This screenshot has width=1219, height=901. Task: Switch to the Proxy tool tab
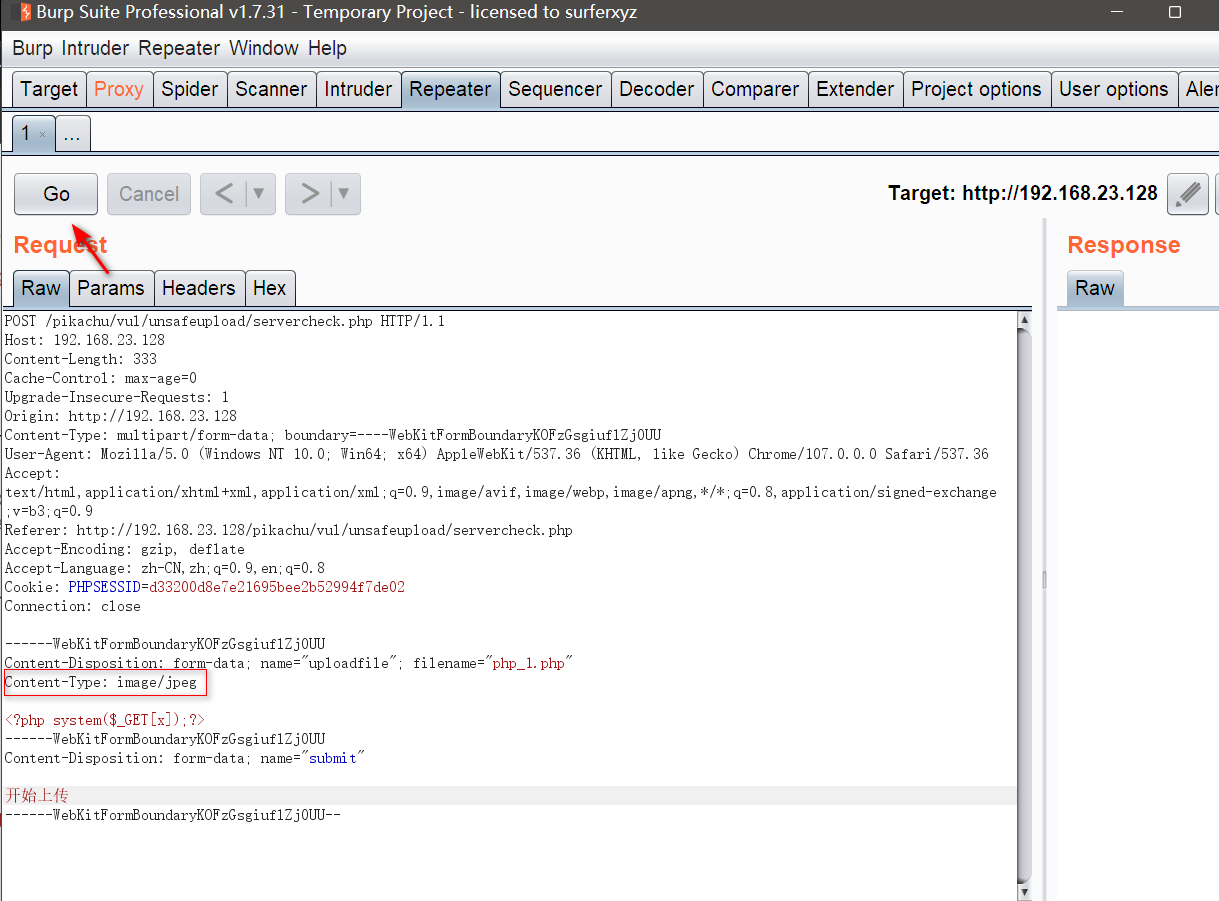(x=119, y=89)
